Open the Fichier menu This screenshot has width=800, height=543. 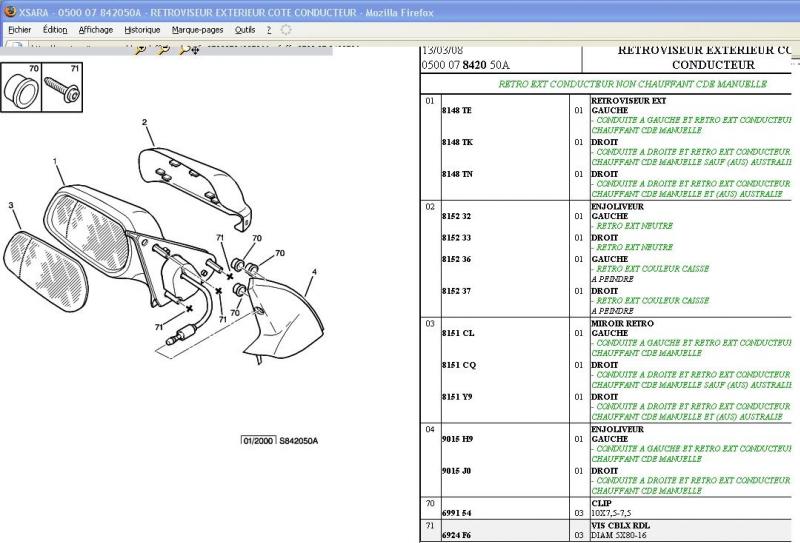(x=20, y=30)
